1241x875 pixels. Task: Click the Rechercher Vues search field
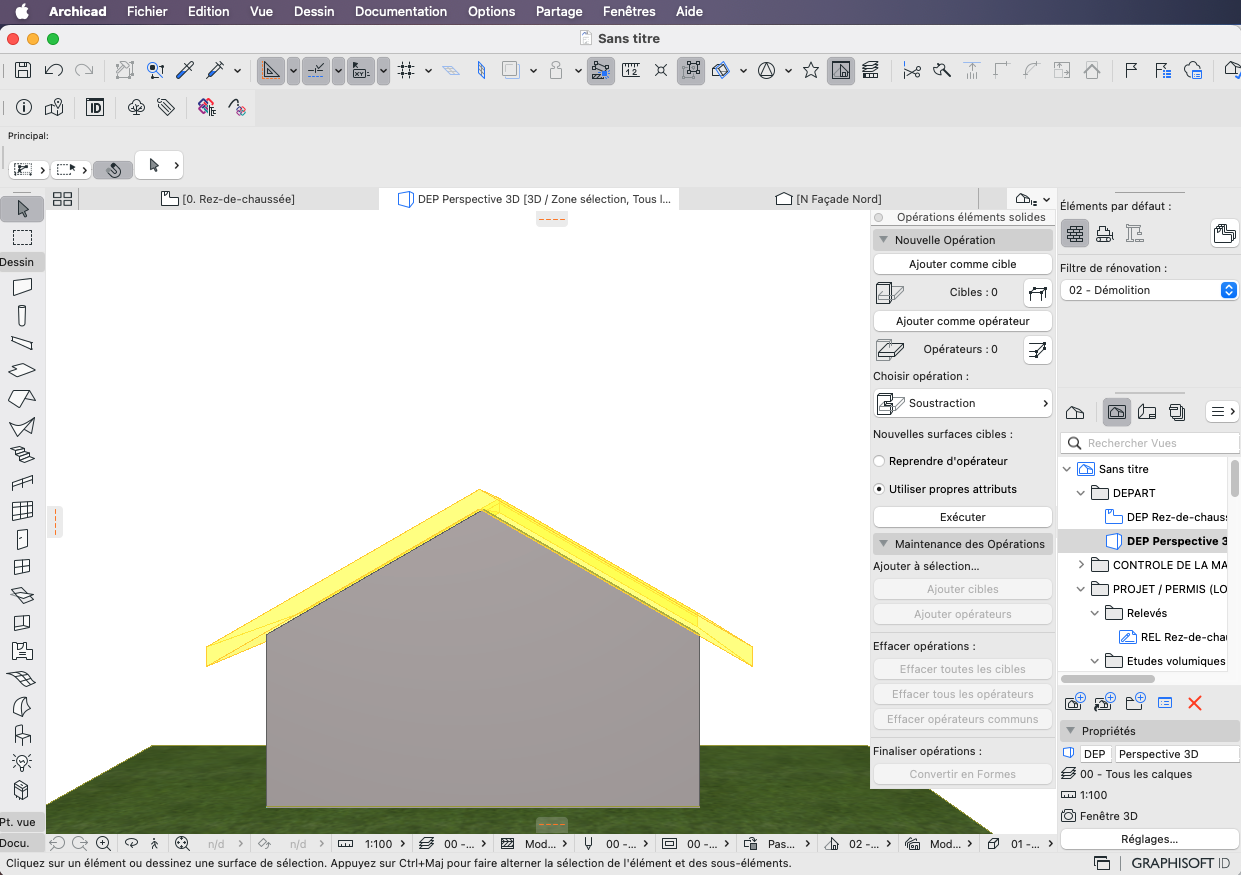click(1150, 443)
